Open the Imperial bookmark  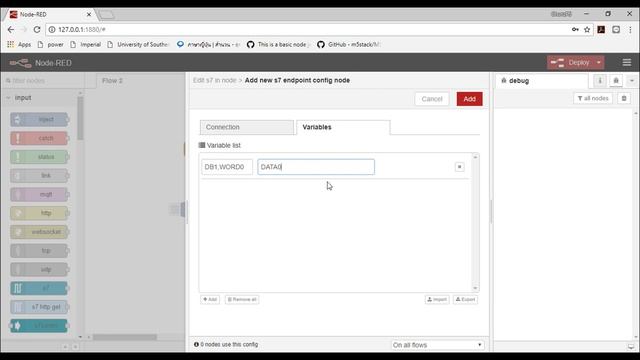coord(85,44)
